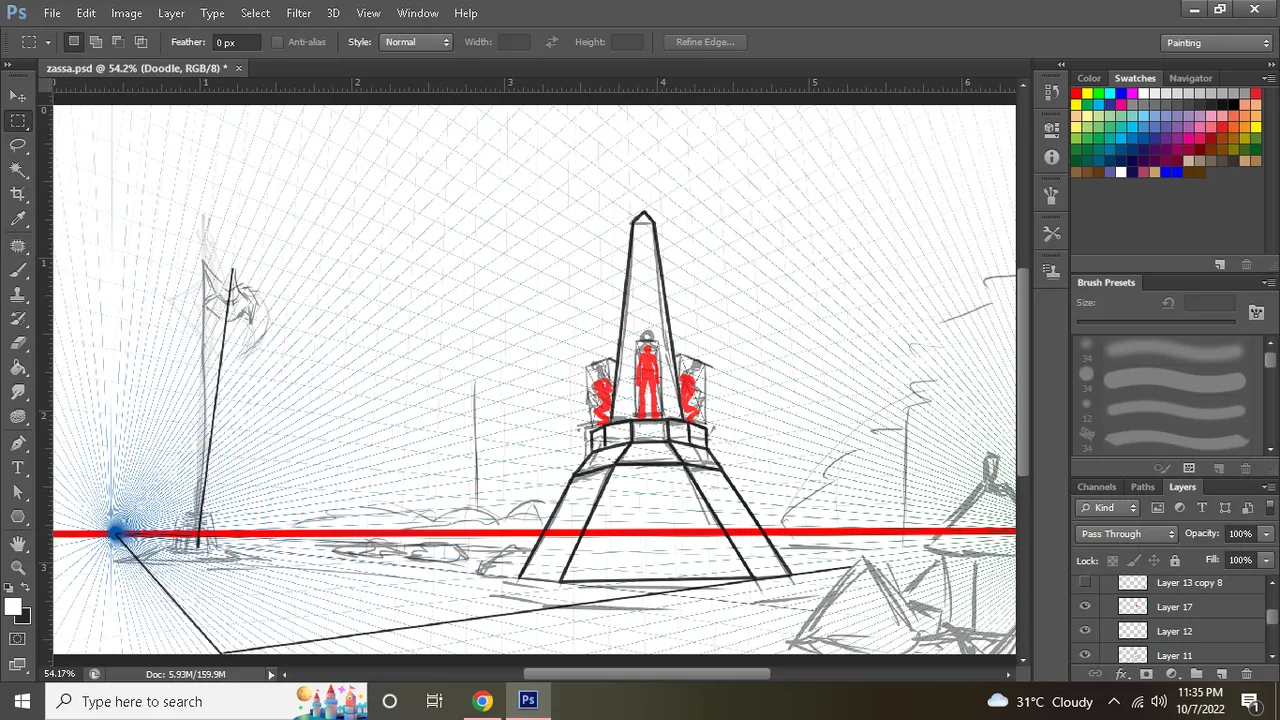1280x720 pixels.
Task: Open the Opacity slider dropdown arrow
Action: [1266, 534]
